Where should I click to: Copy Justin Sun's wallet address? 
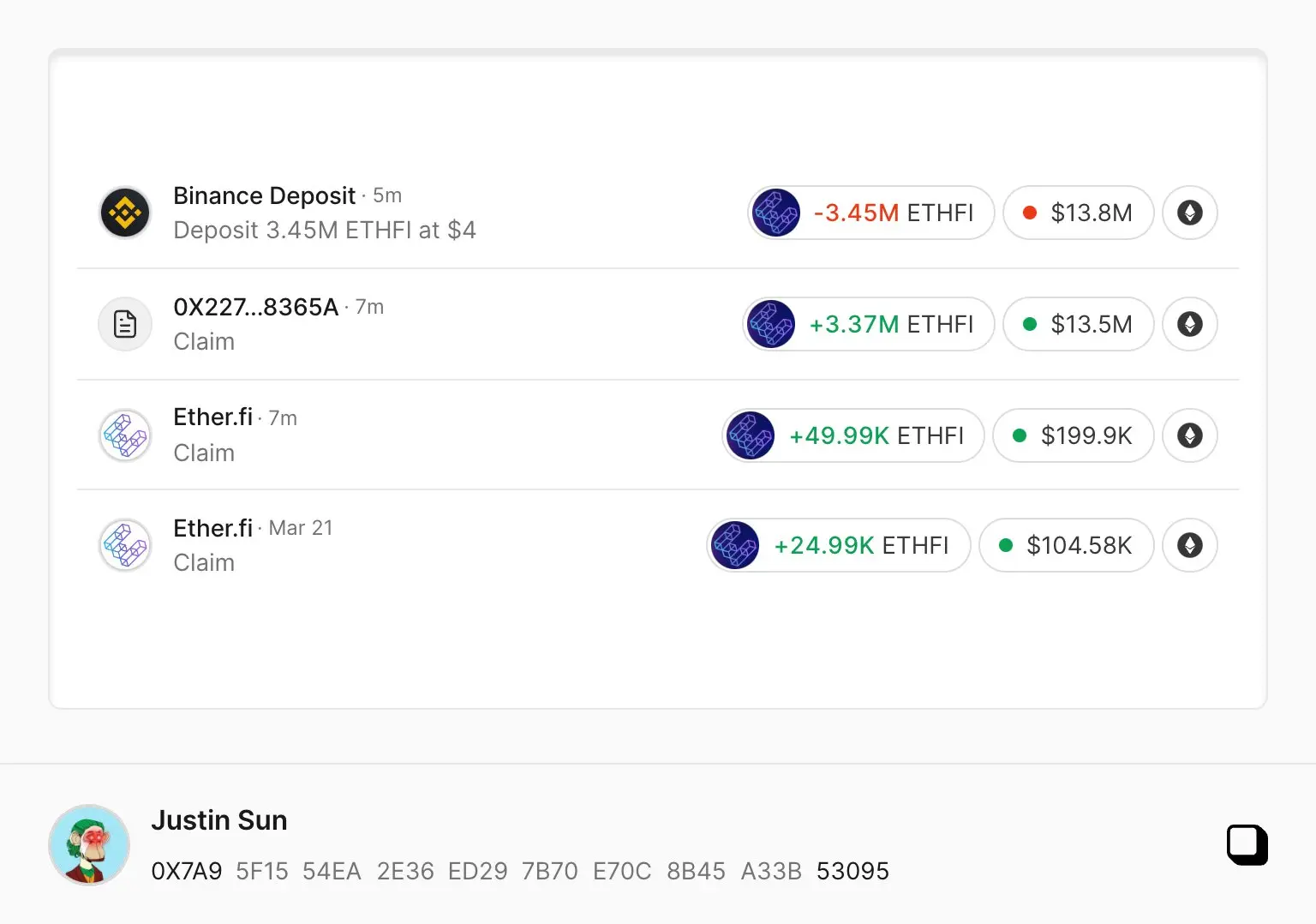coord(1247,844)
